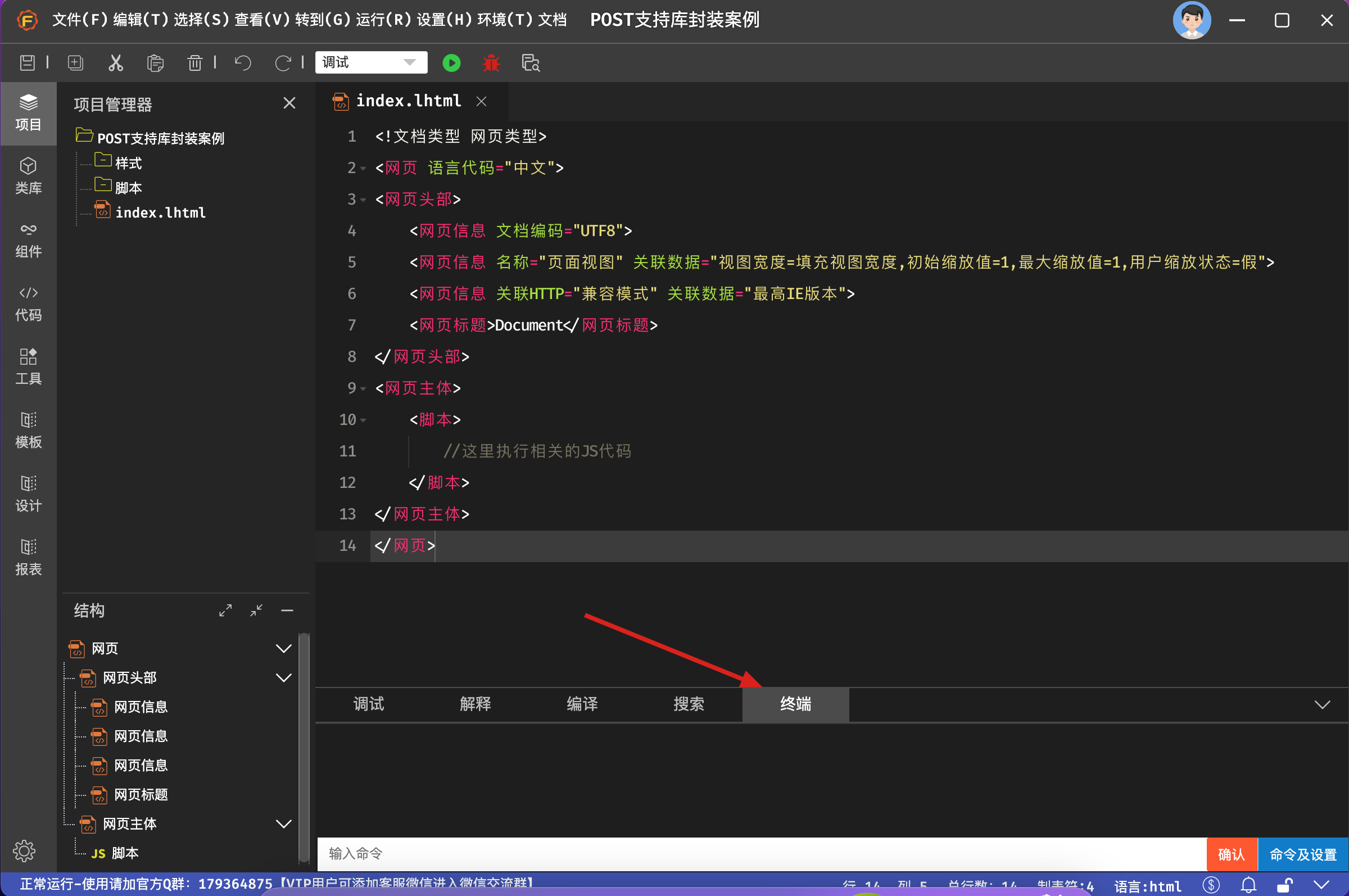Close the 项目管理器 panel
The height and width of the screenshot is (896, 1349).
coord(289,103)
